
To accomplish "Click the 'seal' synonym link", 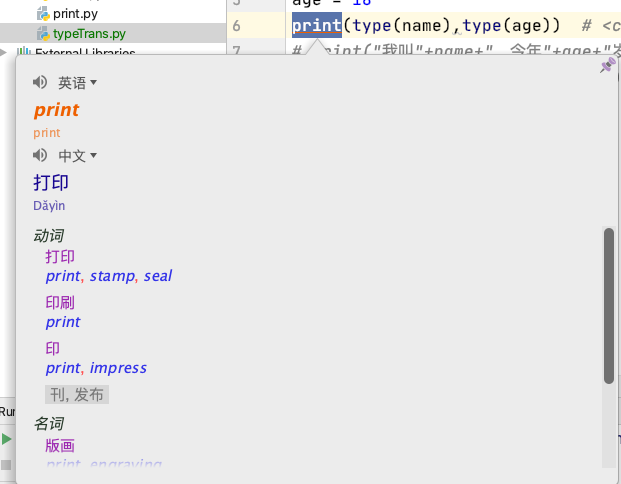I will pos(158,276).
